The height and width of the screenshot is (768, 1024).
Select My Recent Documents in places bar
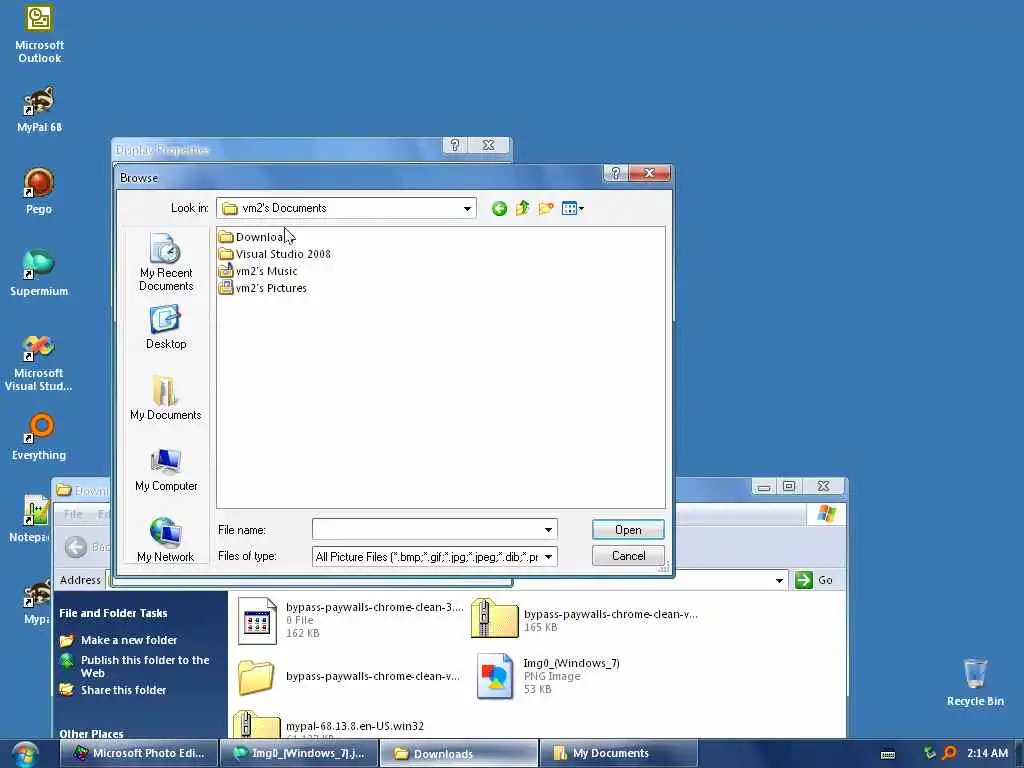click(166, 262)
